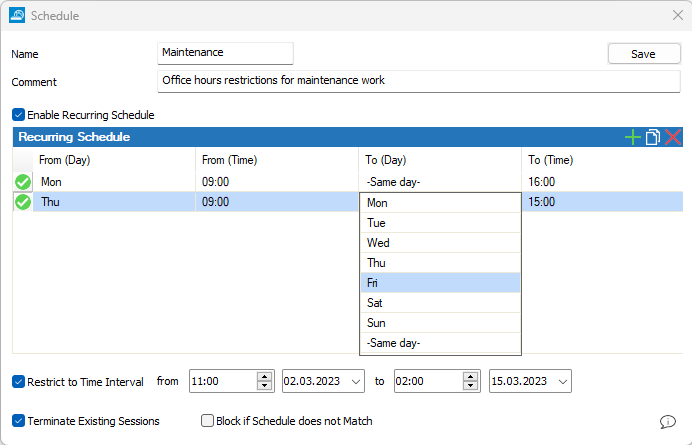Add a new recurring schedule row
The width and height of the screenshot is (692, 445).
click(632, 137)
